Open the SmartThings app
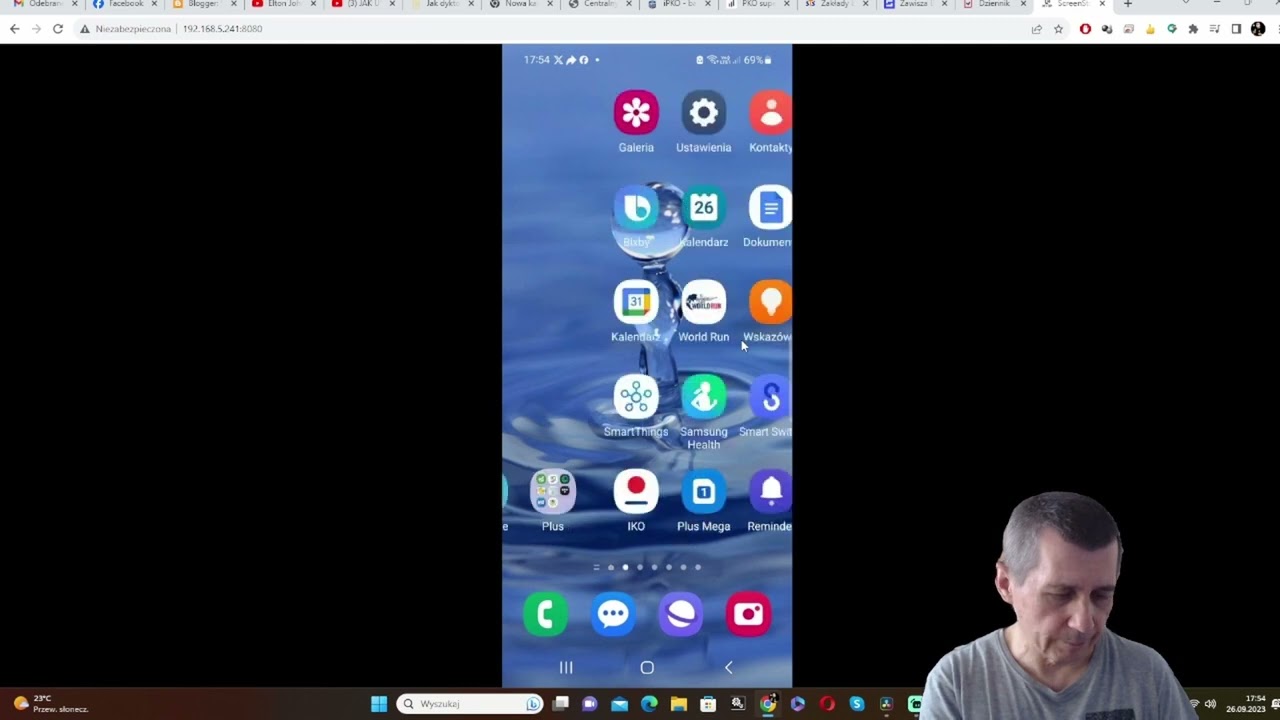1280x720 pixels. pos(636,397)
